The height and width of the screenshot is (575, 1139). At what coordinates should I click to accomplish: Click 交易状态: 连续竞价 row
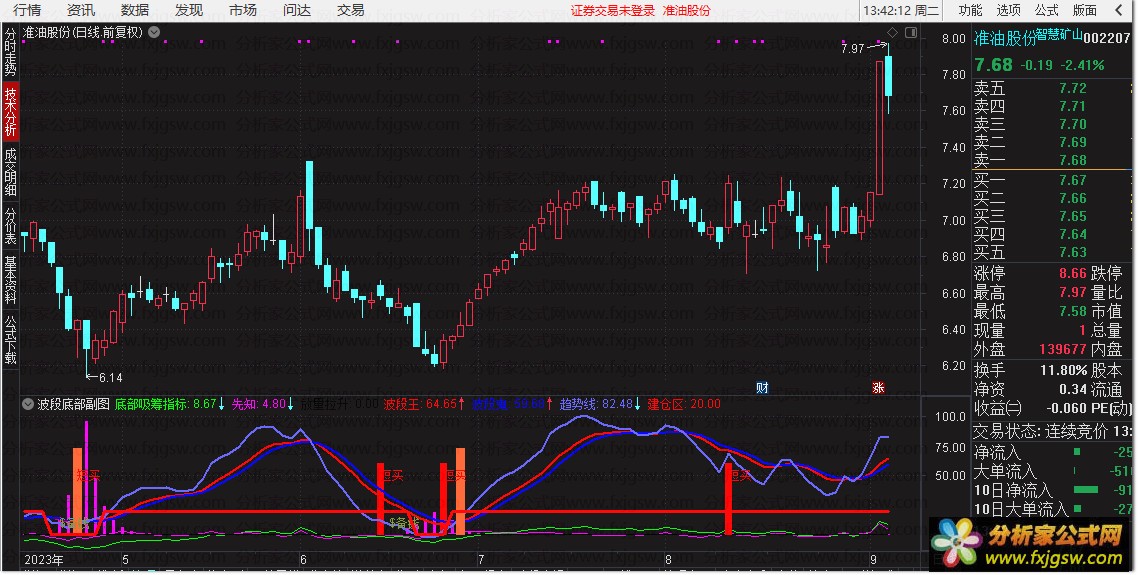[x=1053, y=432]
